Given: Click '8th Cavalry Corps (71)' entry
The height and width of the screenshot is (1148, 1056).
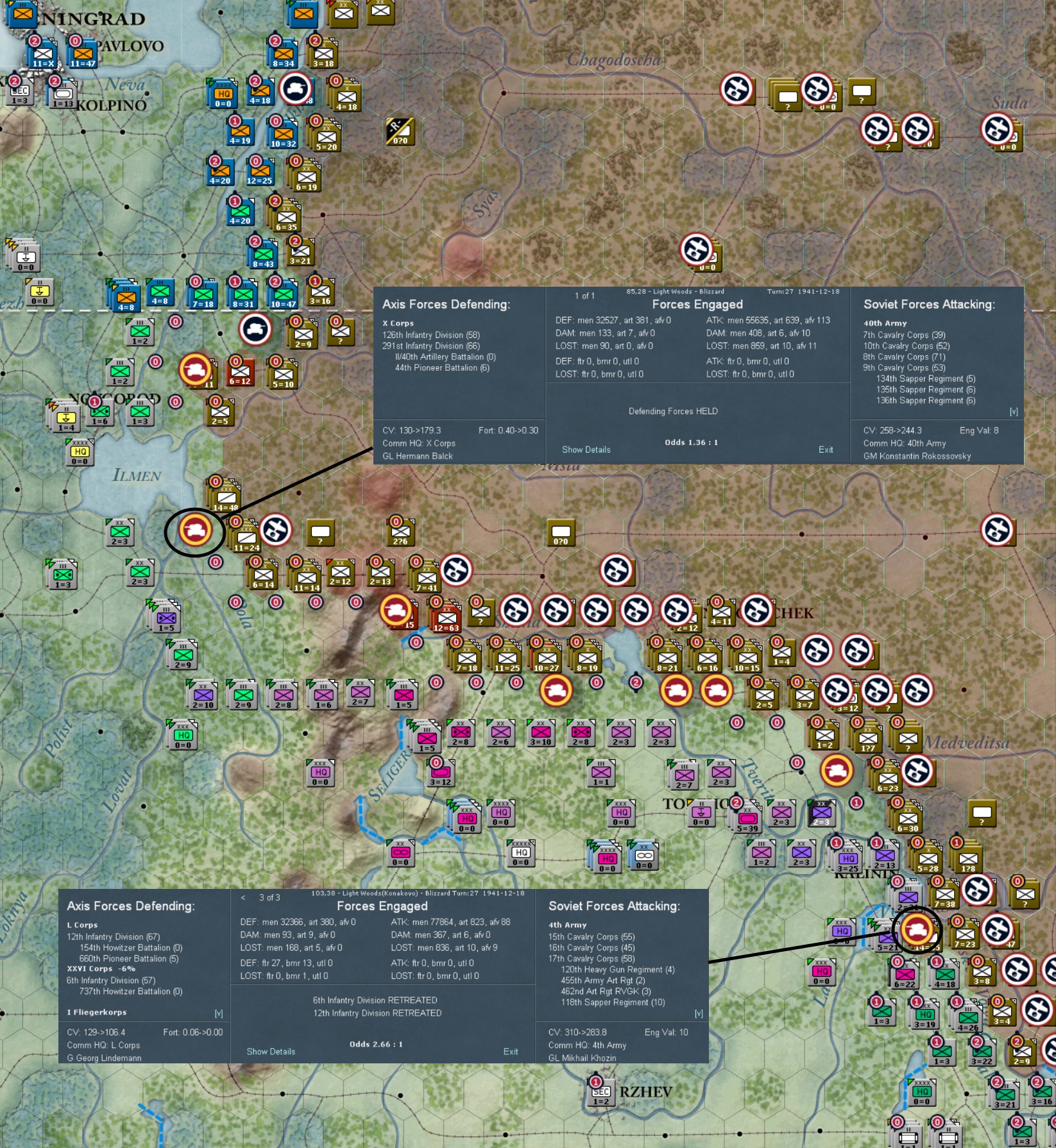Looking at the screenshot, I should click(904, 357).
